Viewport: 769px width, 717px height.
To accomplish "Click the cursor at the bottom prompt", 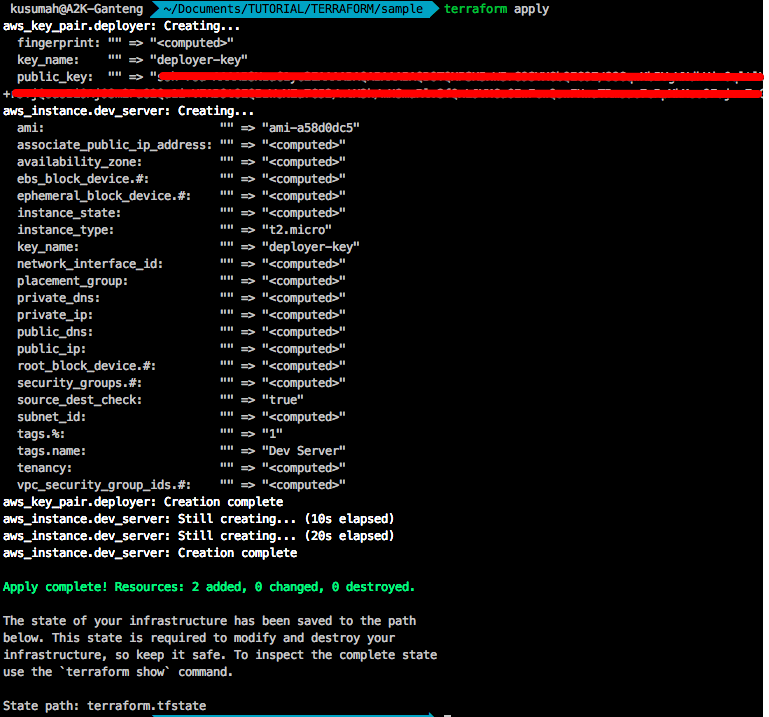I will coord(449,714).
